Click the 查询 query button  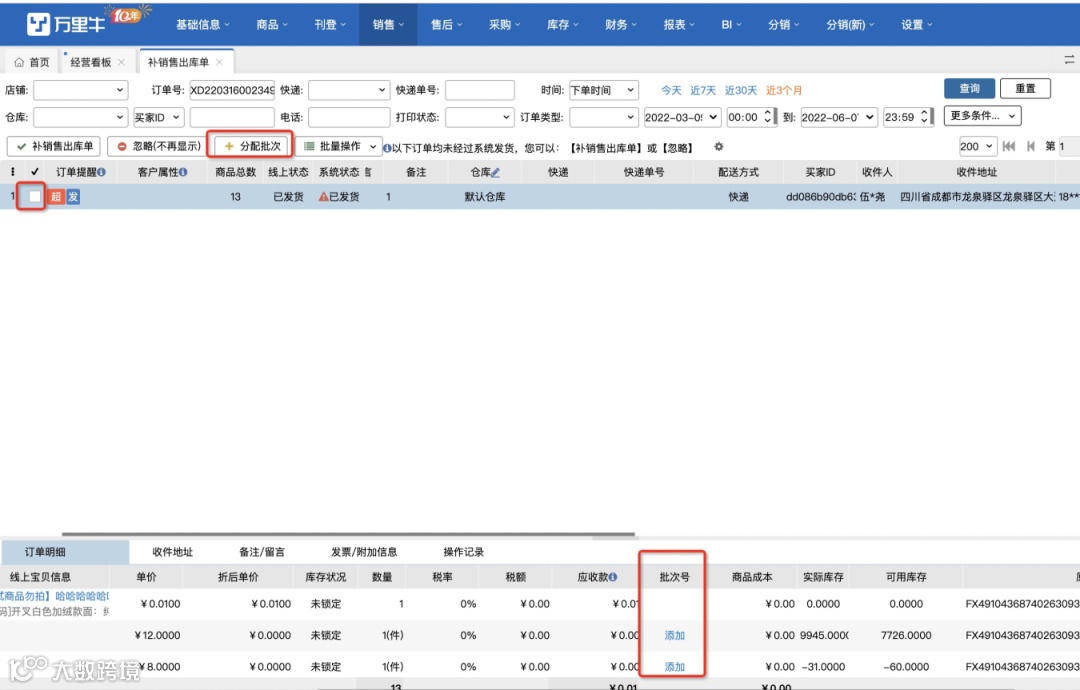click(x=968, y=88)
